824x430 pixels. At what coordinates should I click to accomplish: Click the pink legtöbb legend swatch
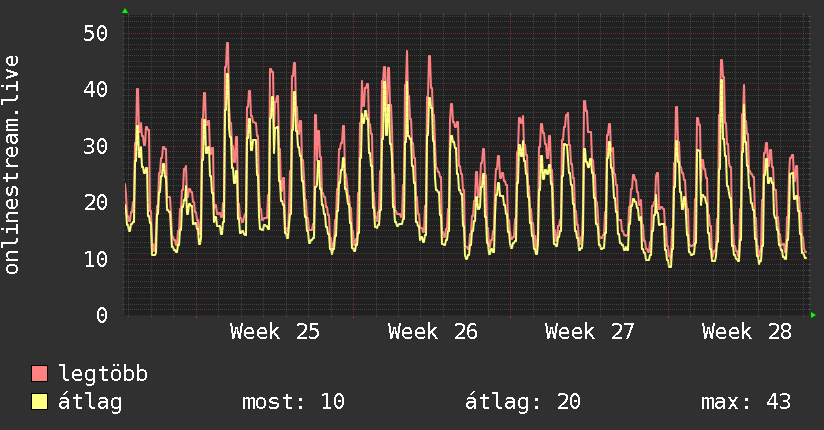(39, 373)
